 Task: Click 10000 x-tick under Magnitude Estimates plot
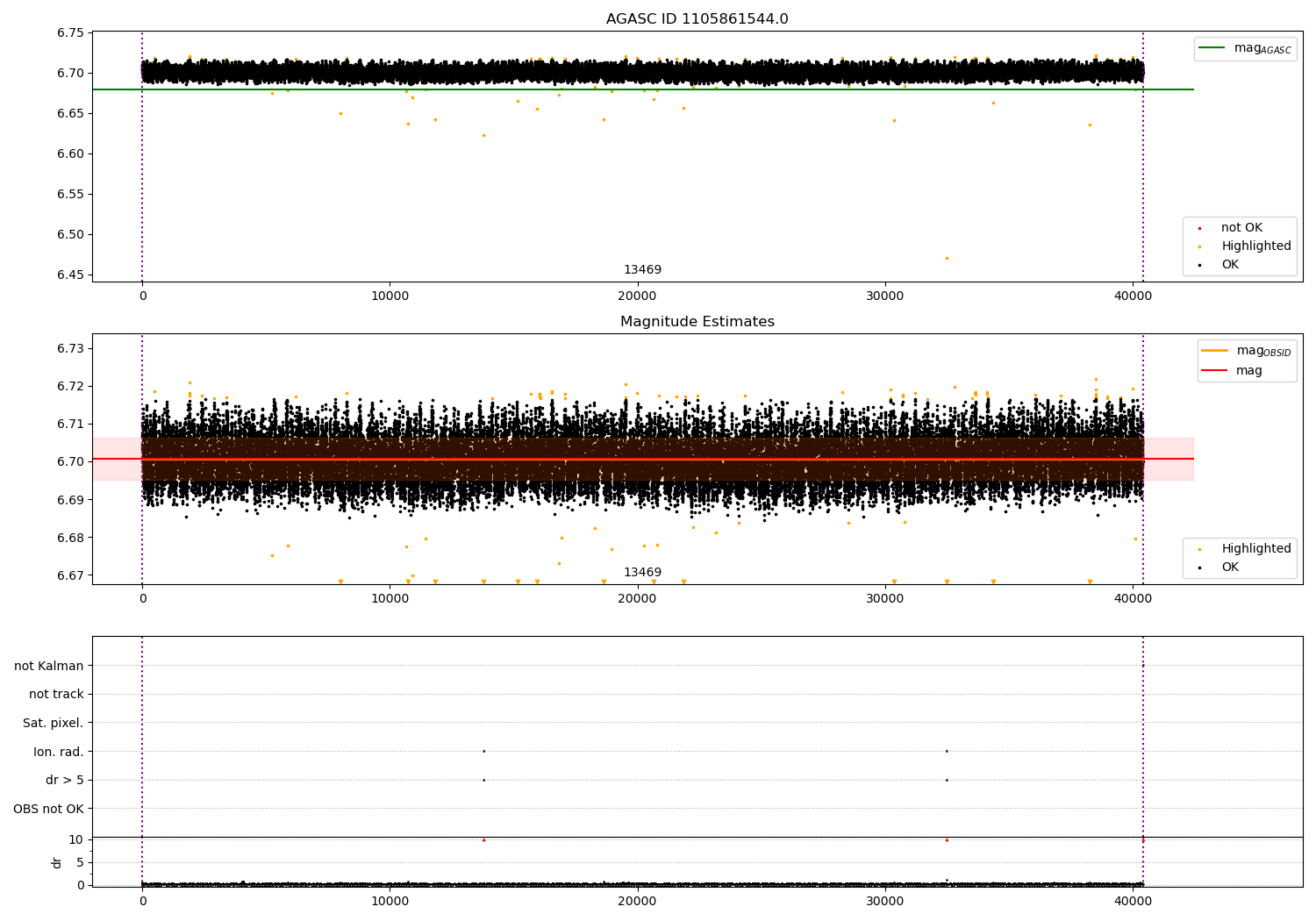390,598
